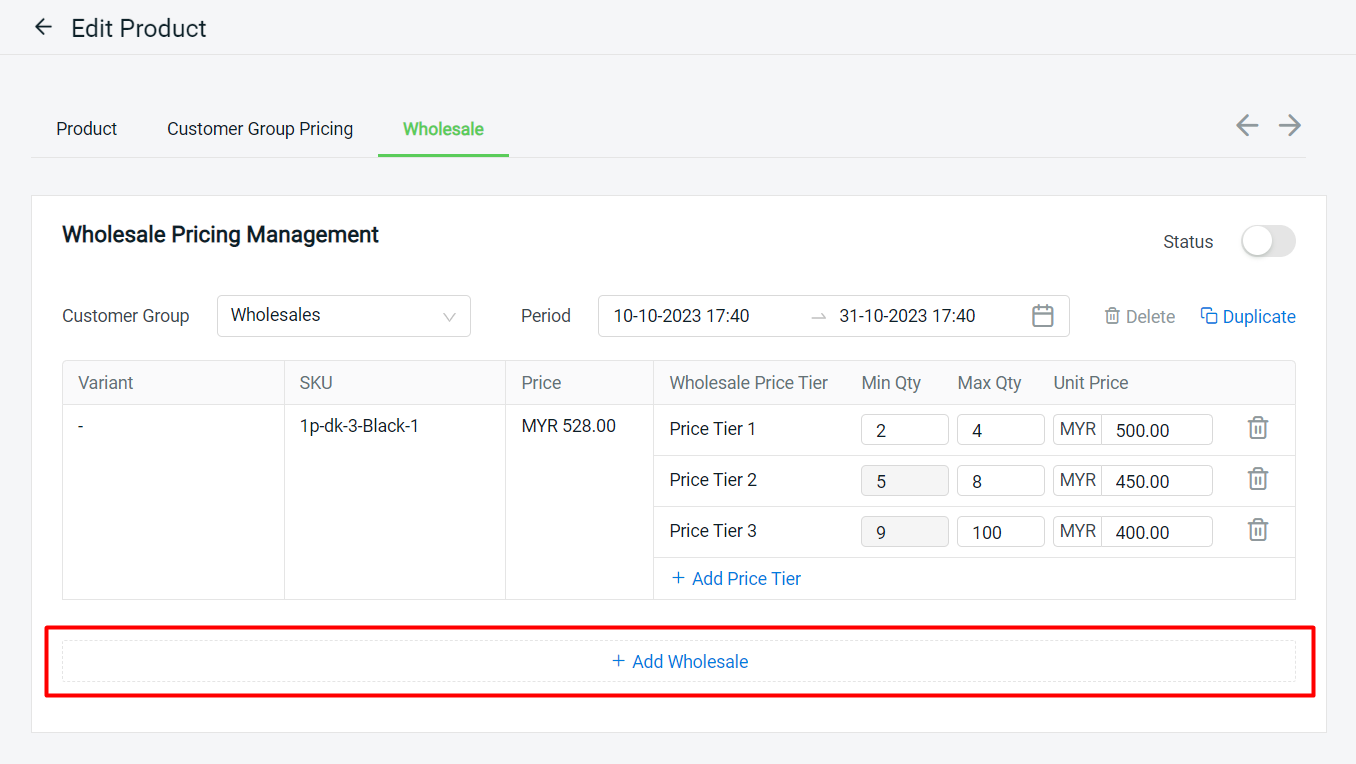Focus the Price Tier 1 Min Qty field

click(x=904, y=430)
